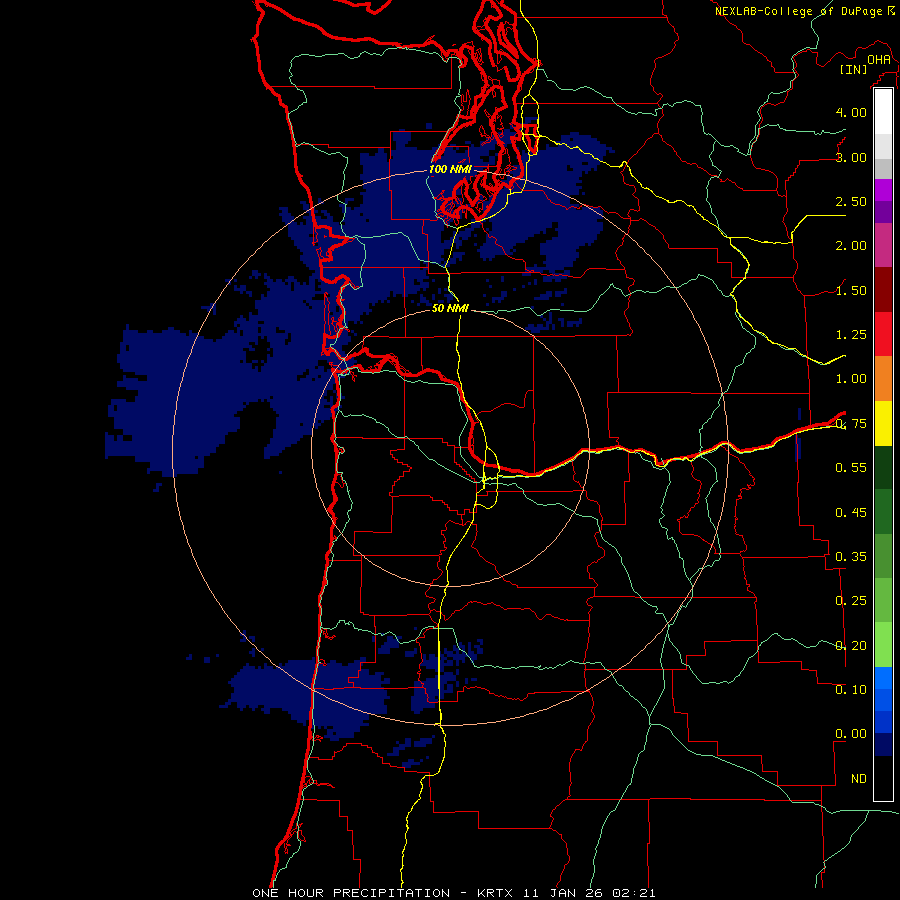Select the darkest green legend swatch beside 0.55
This screenshot has height=900, width=900.
point(883,467)
